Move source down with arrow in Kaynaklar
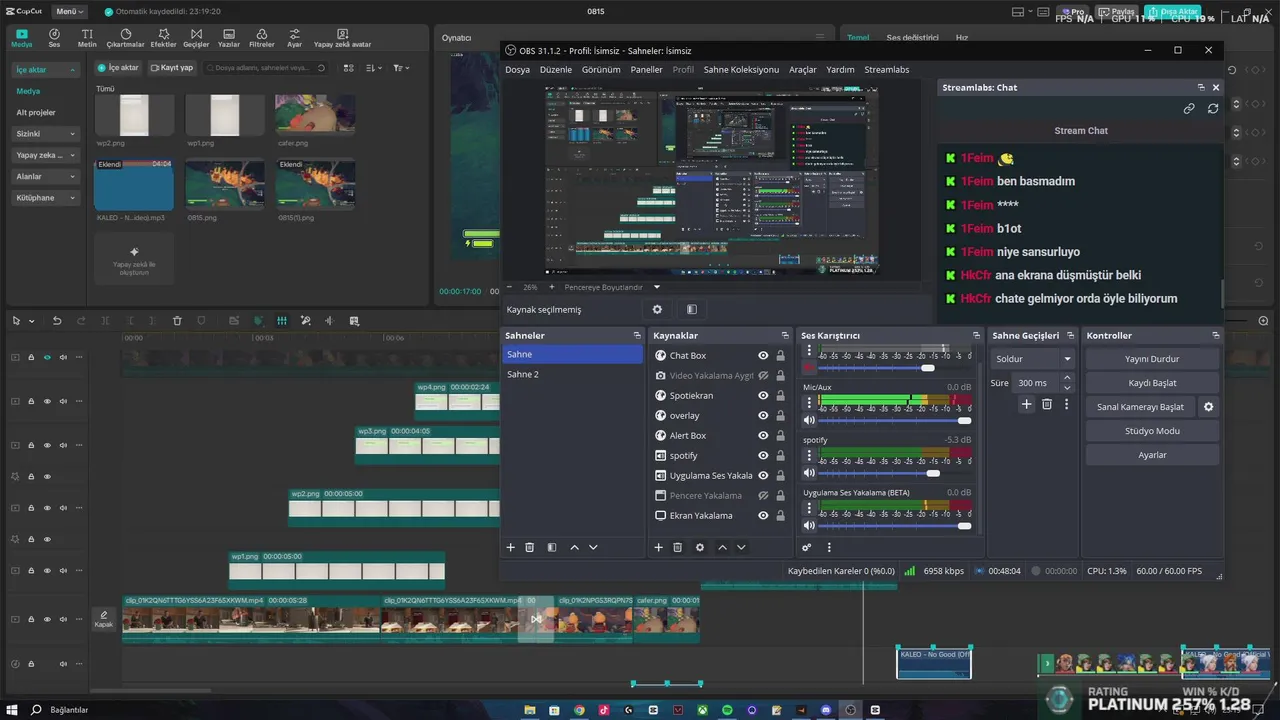The image size is (1280, 720). [741, 547]
